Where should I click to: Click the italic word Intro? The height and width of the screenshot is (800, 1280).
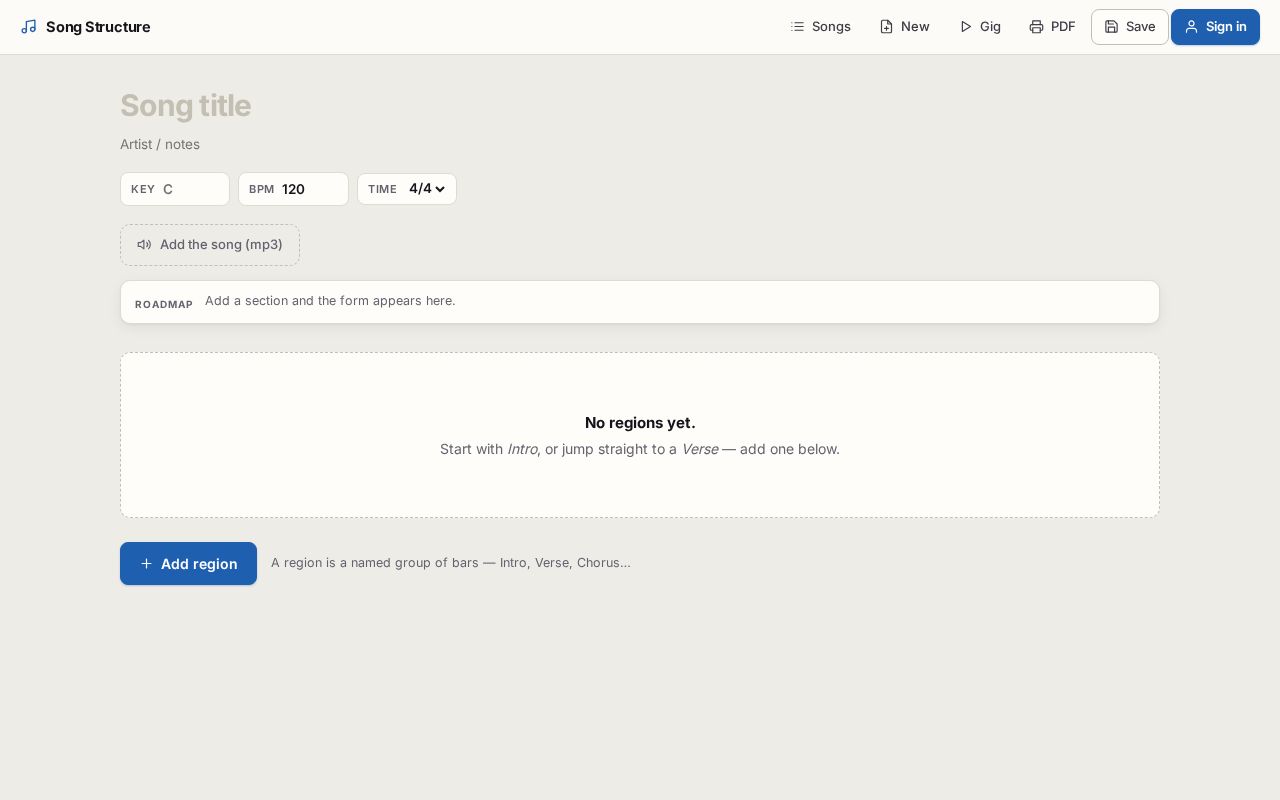click(522, 449)
